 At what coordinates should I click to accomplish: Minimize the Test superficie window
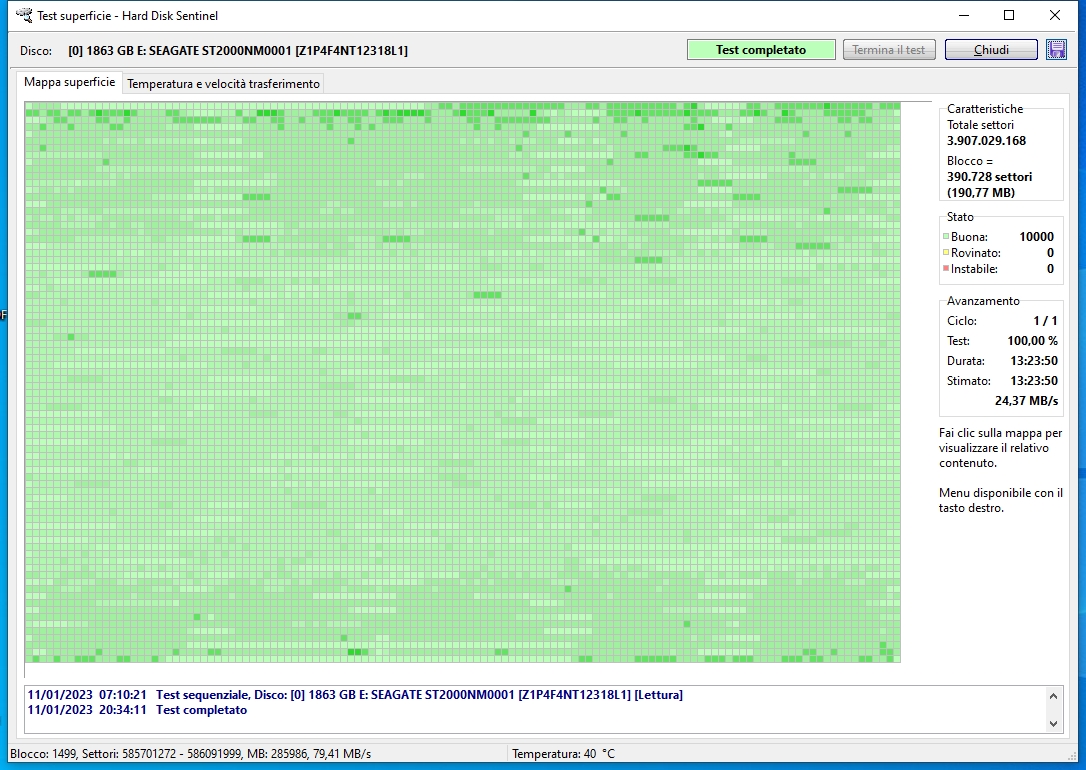[964, 15]
